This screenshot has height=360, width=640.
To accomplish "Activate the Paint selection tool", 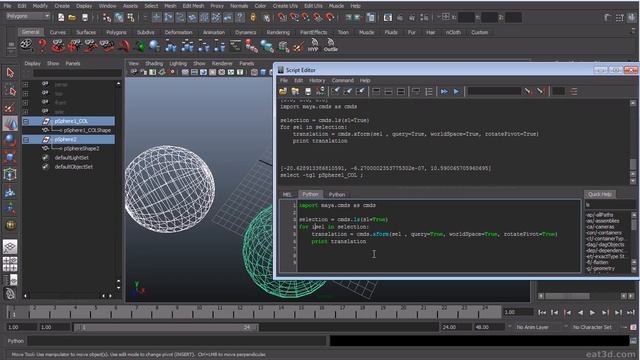I will coord(10,107).
